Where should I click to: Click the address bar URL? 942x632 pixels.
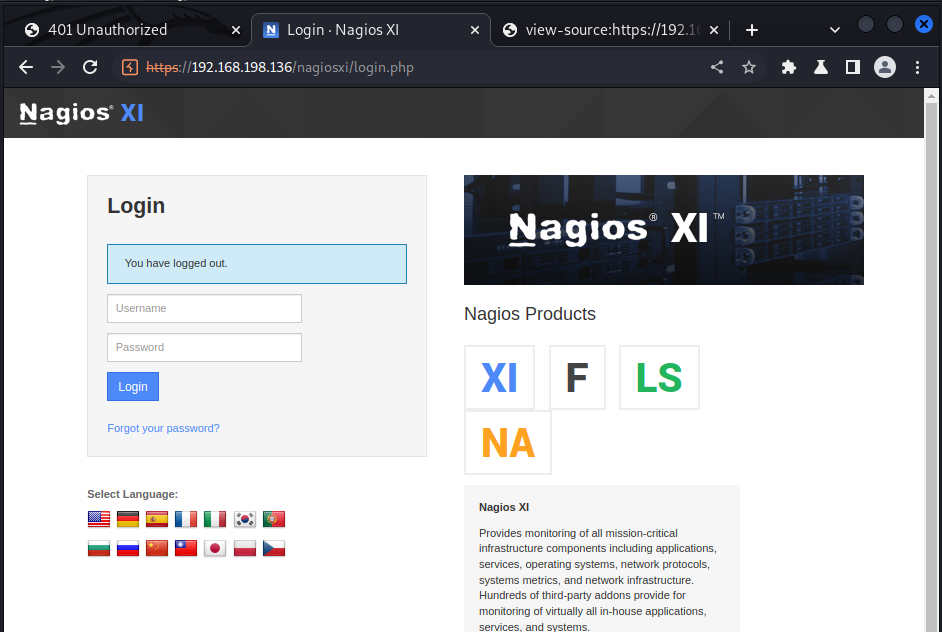(x=280, y=67)
